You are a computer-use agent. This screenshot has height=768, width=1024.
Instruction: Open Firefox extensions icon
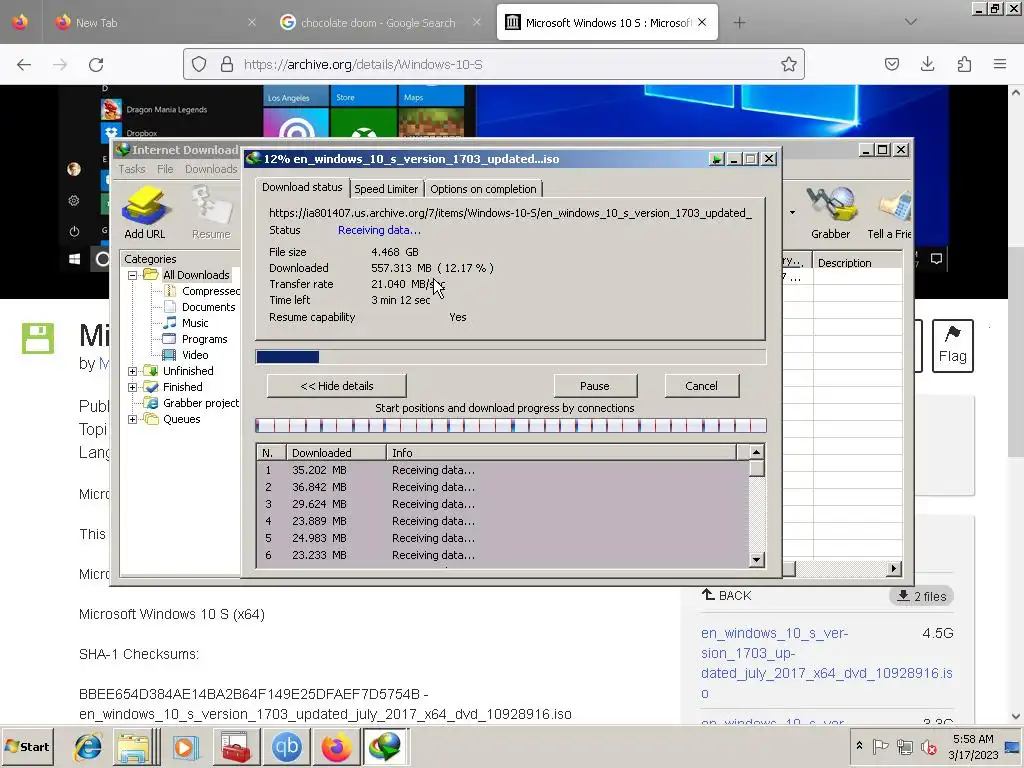tap(964, 64)
